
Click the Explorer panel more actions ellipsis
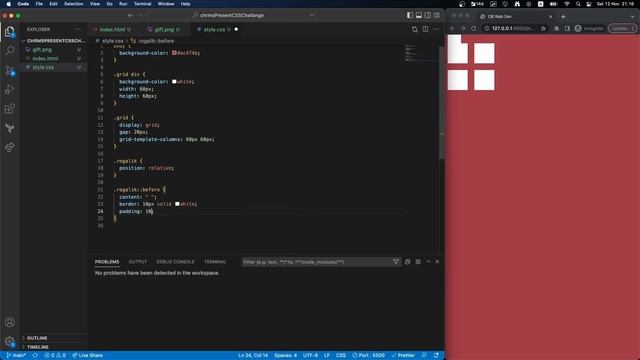[78, 29]
